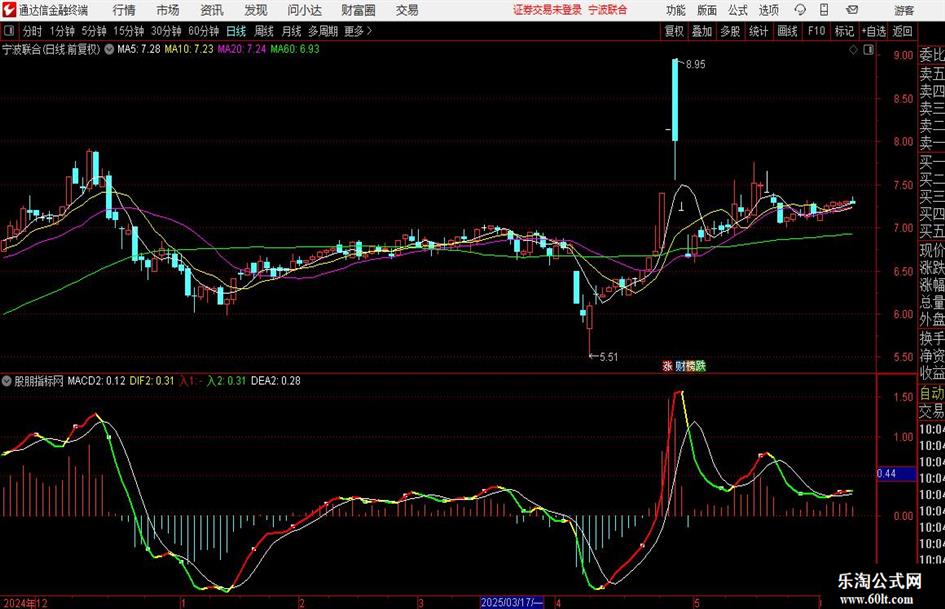Click the 统计 statistics button
945x609 pixels.
[758, 31]
